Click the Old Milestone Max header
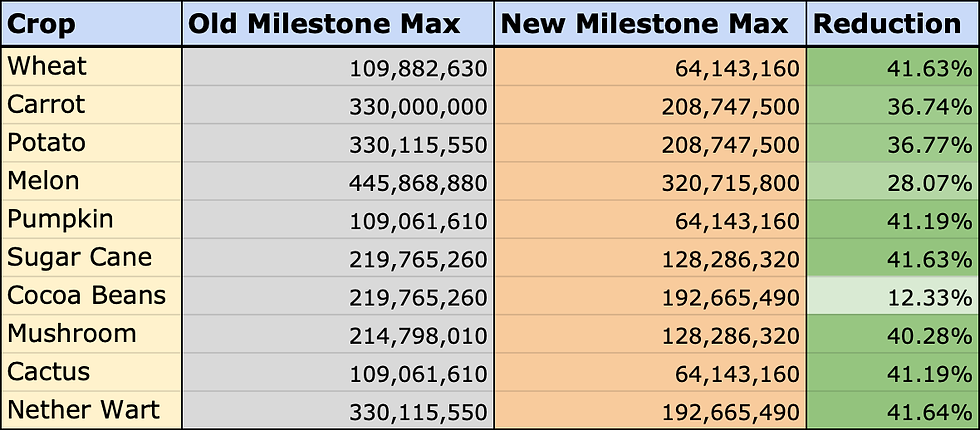Image resolution: width=980 pixels, height=430 pixels. (x=338, y=24)
